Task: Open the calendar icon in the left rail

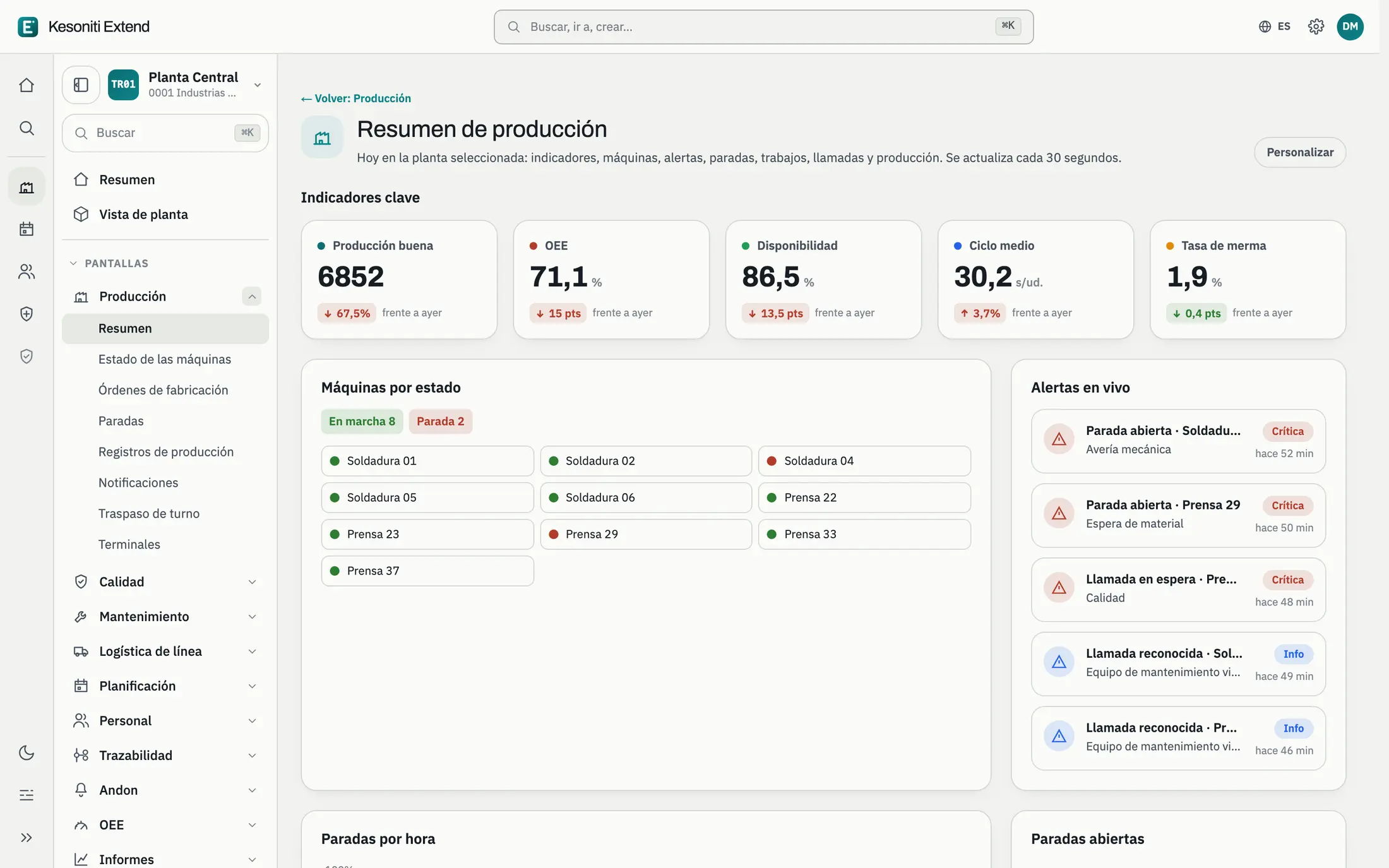Action: [x=27, y=229]
